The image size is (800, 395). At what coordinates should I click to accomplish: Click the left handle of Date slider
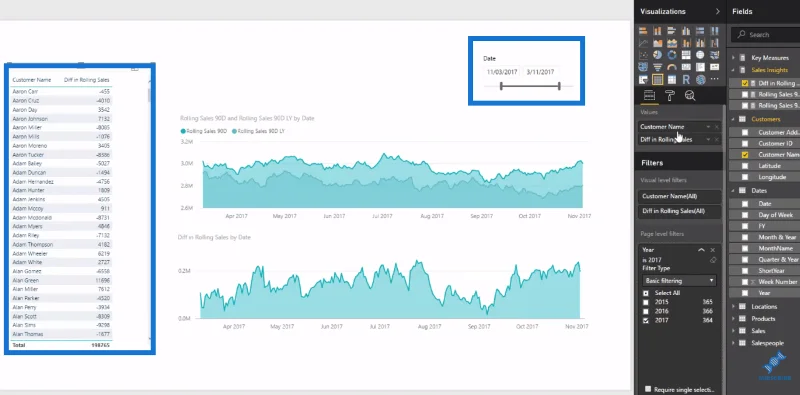[501, 86]
